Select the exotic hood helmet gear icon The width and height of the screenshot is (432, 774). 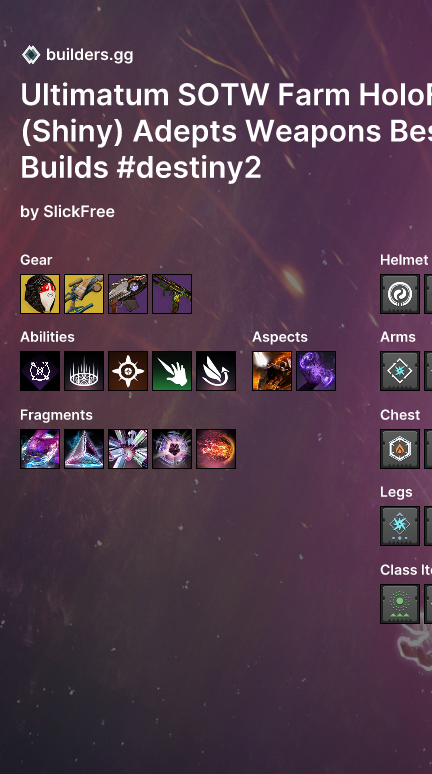click(x=40, y=294)
